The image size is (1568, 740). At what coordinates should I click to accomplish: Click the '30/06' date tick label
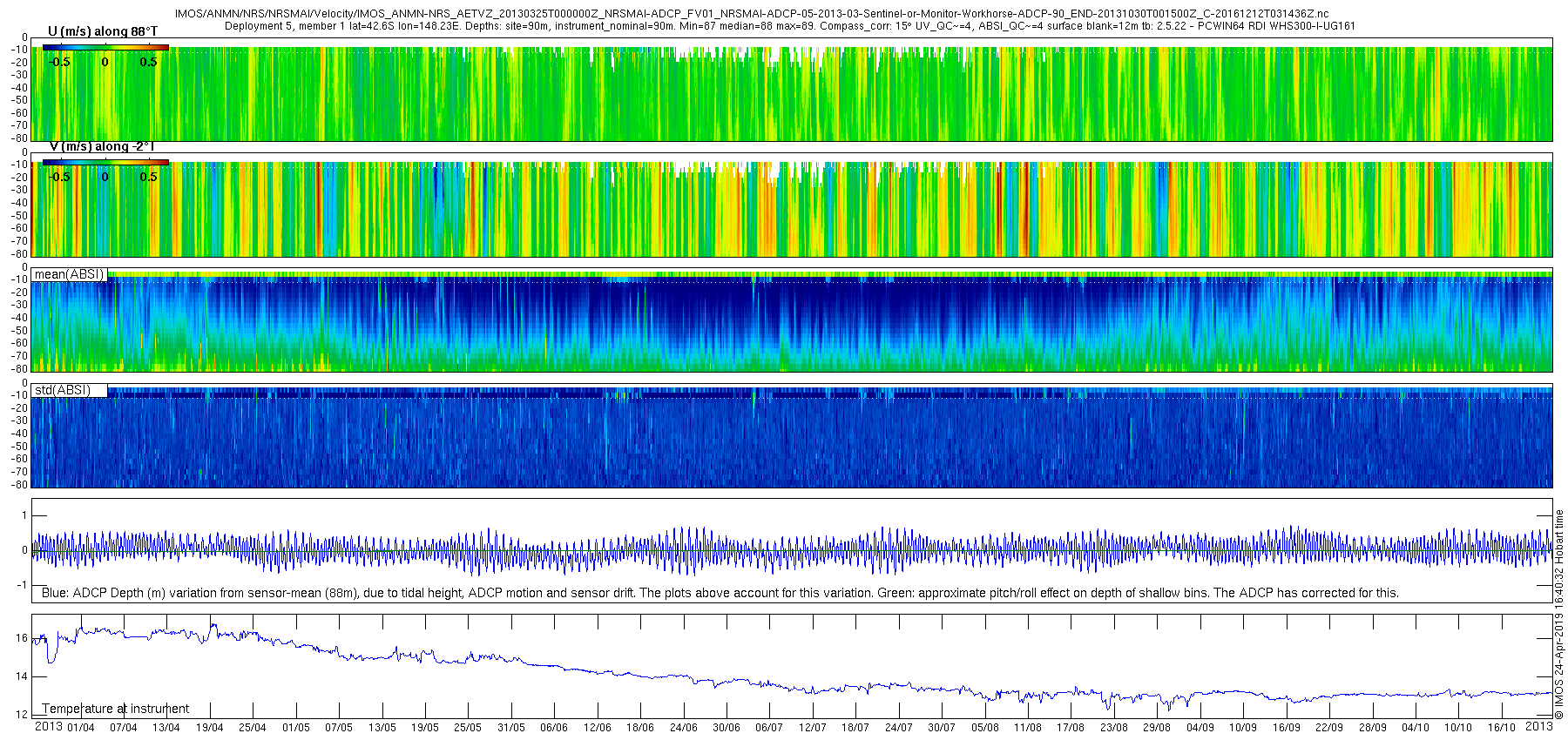727,728
